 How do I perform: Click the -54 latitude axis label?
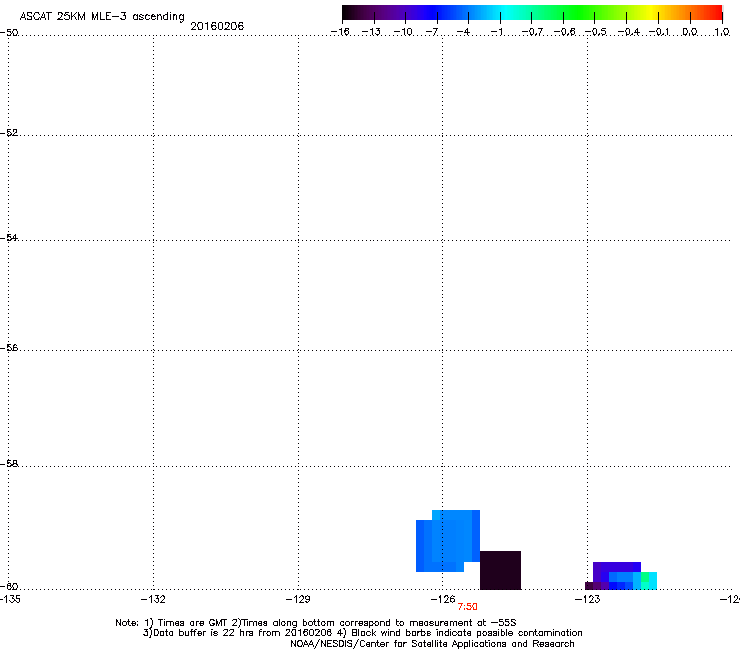9,237
